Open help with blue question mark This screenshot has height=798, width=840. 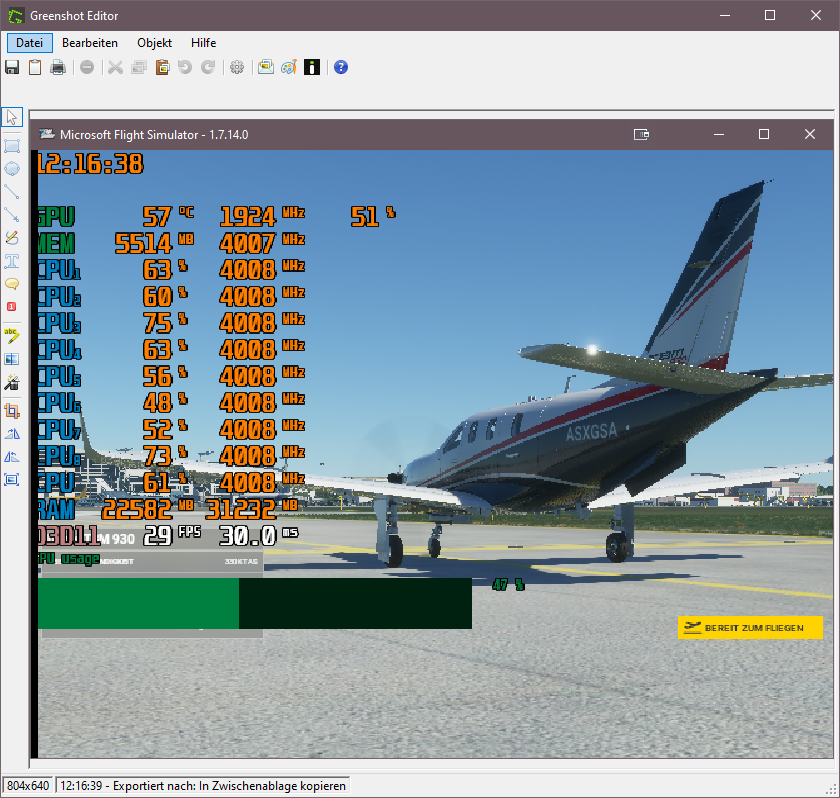pyautogui.click(x=341, y=67)
